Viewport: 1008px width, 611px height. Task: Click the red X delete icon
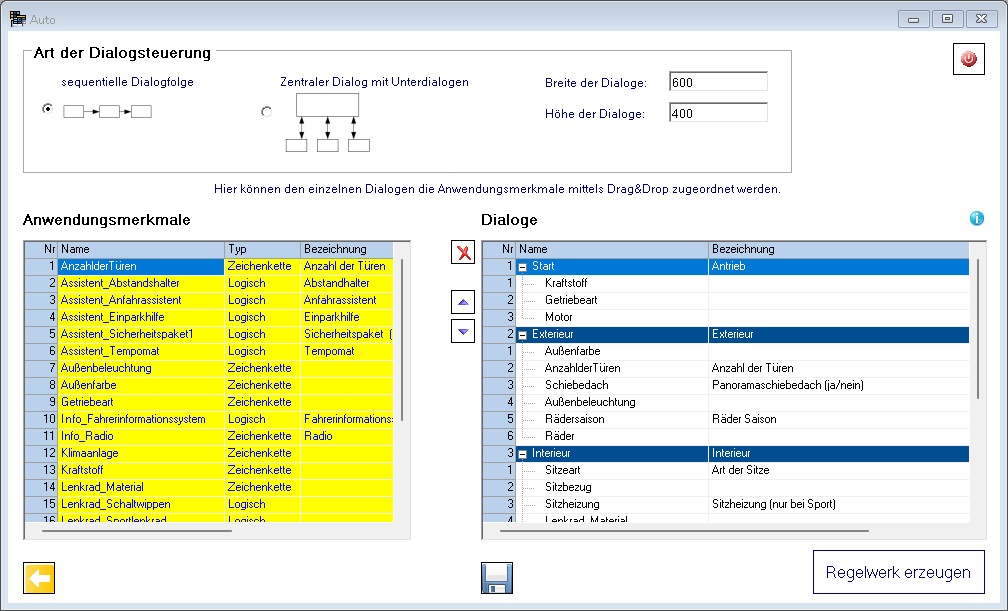tap(463, 252)
